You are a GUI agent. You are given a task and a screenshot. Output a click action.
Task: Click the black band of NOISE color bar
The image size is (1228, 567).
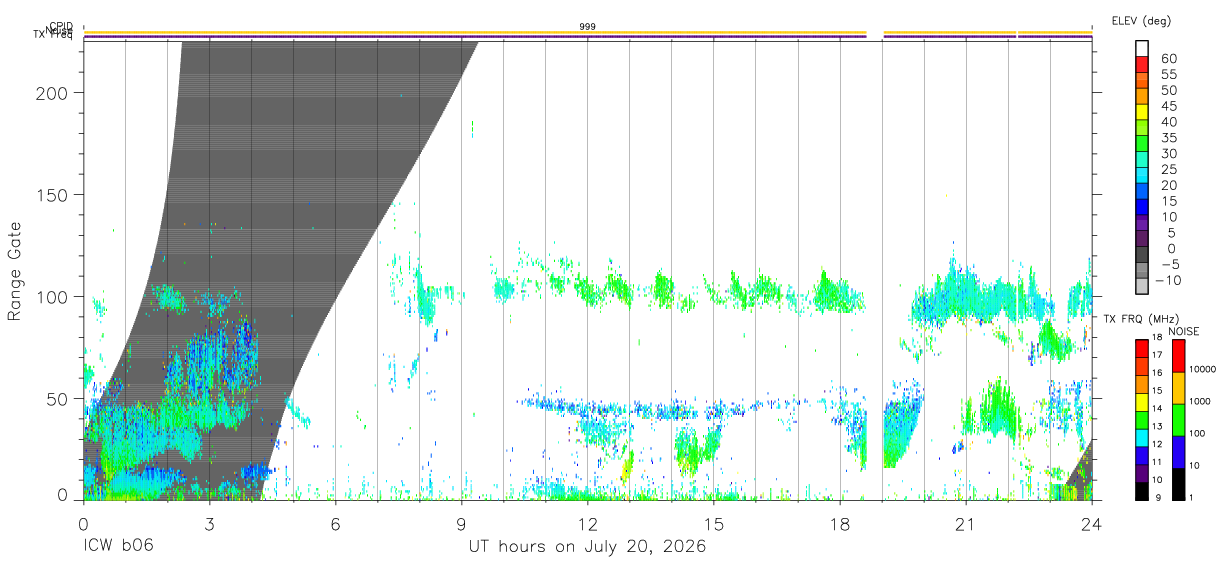1178,484
